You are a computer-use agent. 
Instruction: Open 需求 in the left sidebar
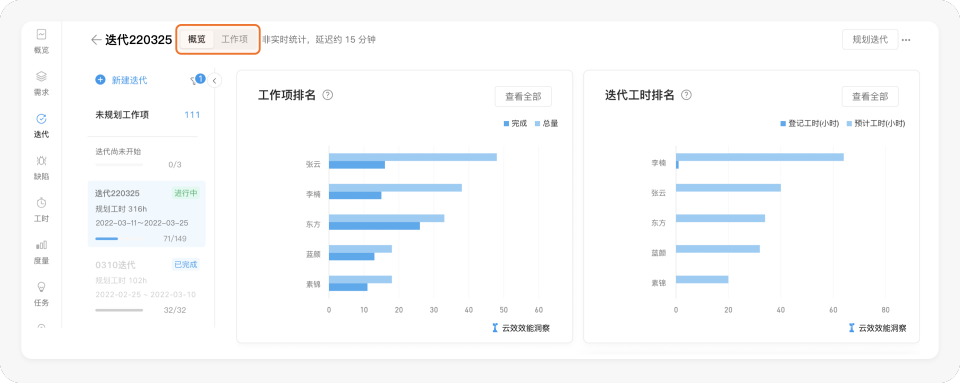click(x=41, y=83)
